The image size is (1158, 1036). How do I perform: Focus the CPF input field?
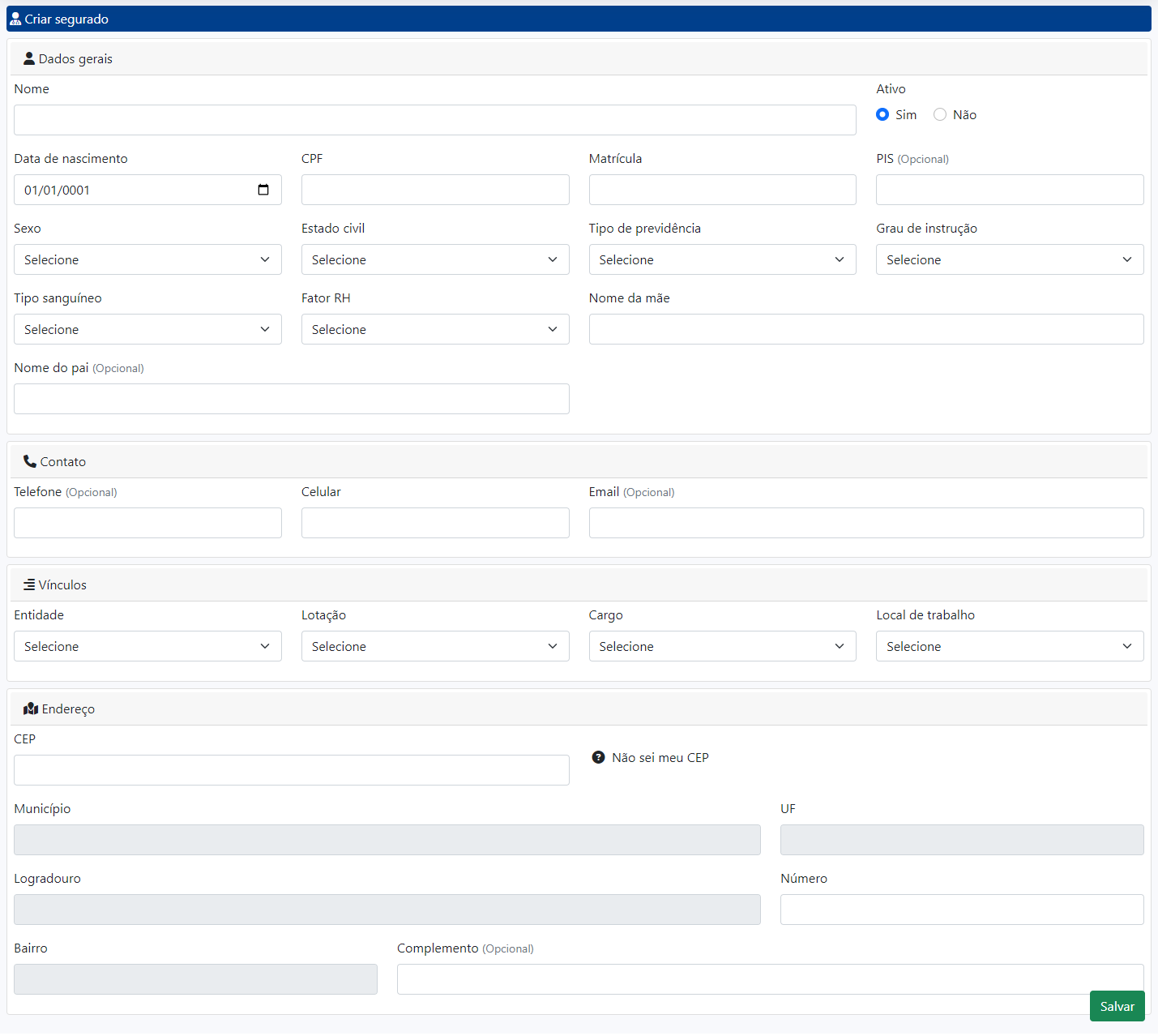tap(435, 190)
